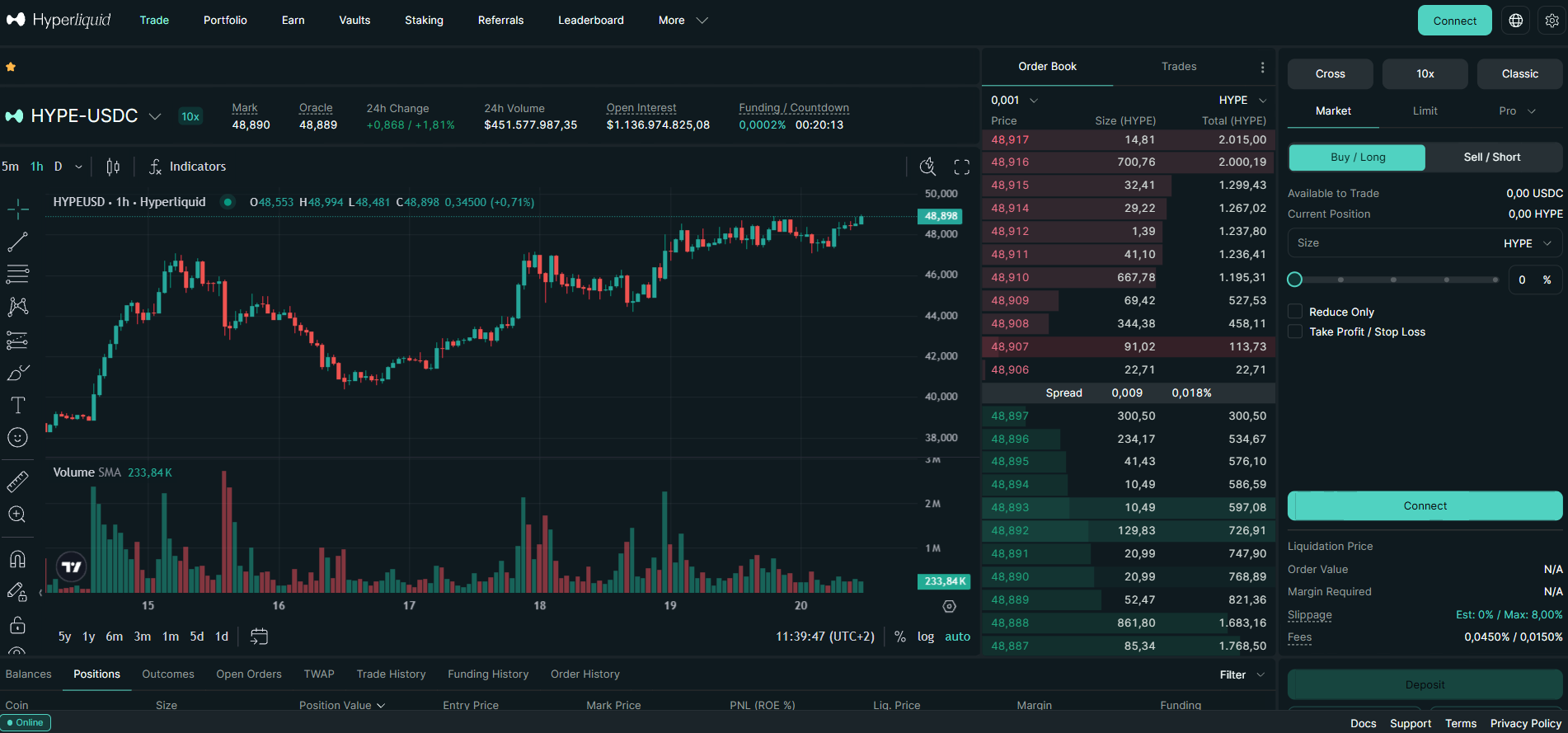The image size is (1568, 733).
Task: Open more chart intervals chevron
Action: pos(79,167)
